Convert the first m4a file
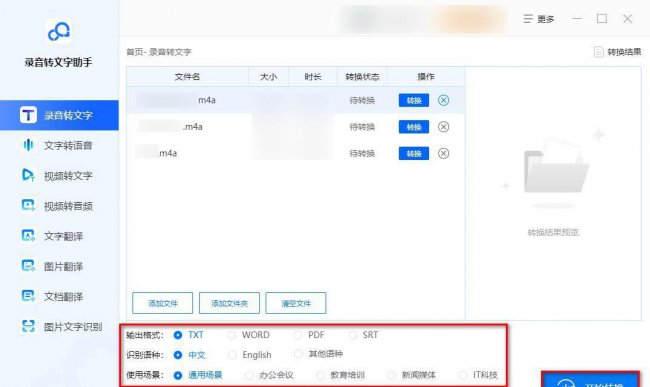This screenshot has width=650, height=387. [414, 100]
